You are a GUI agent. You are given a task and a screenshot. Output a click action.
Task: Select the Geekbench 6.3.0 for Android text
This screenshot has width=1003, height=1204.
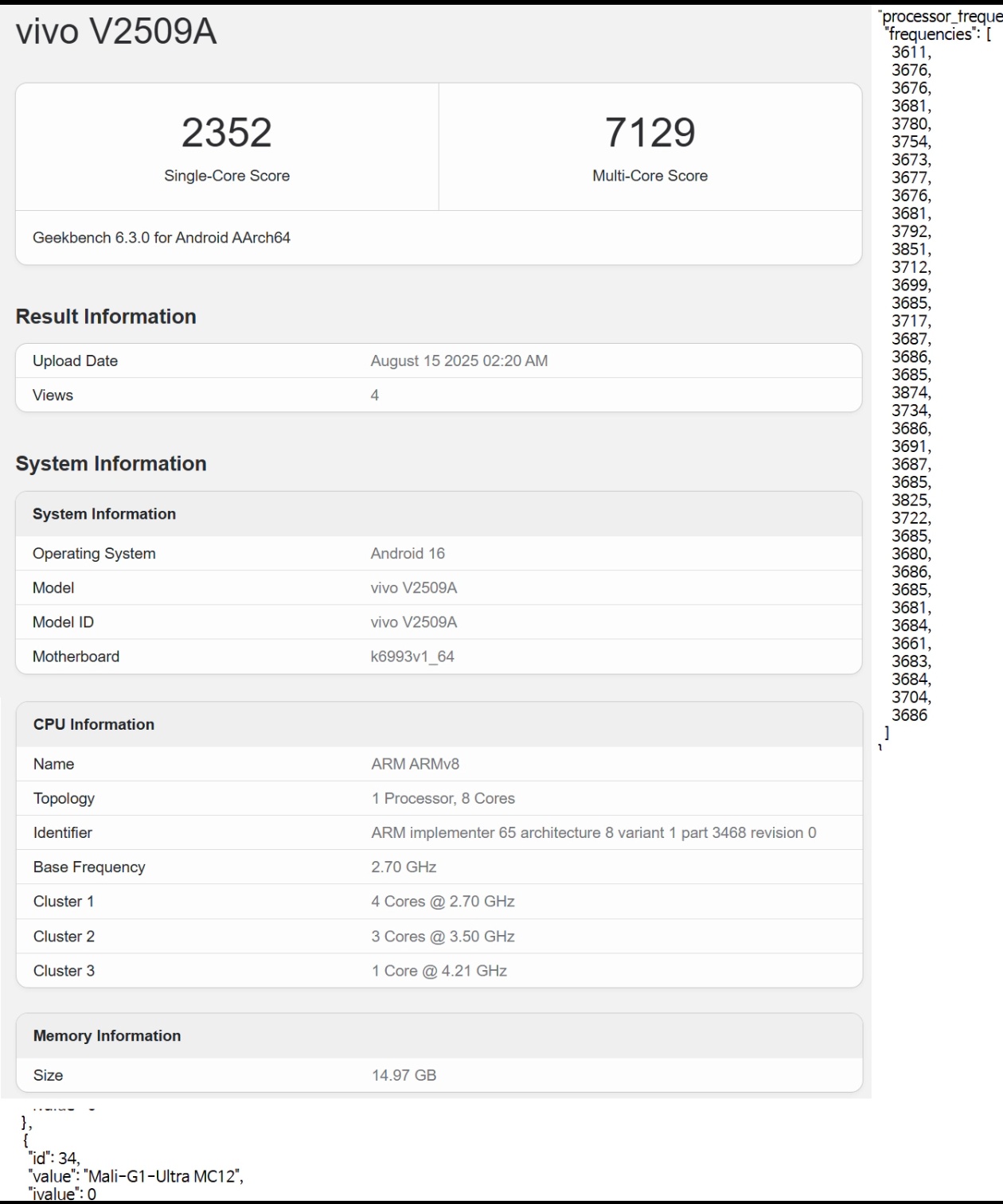pyautogui.click(x=162, y=238)
